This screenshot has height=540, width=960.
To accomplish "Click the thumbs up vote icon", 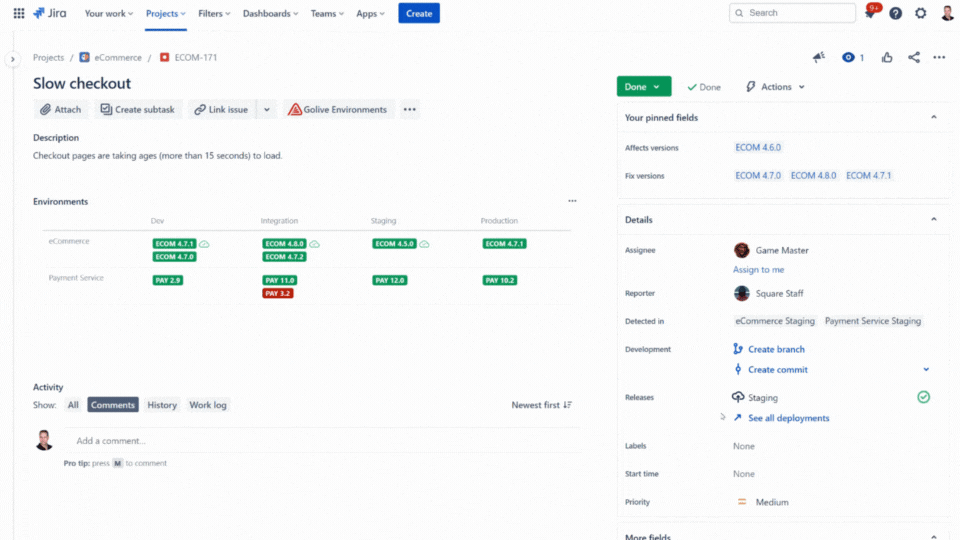I will (887, 58).
